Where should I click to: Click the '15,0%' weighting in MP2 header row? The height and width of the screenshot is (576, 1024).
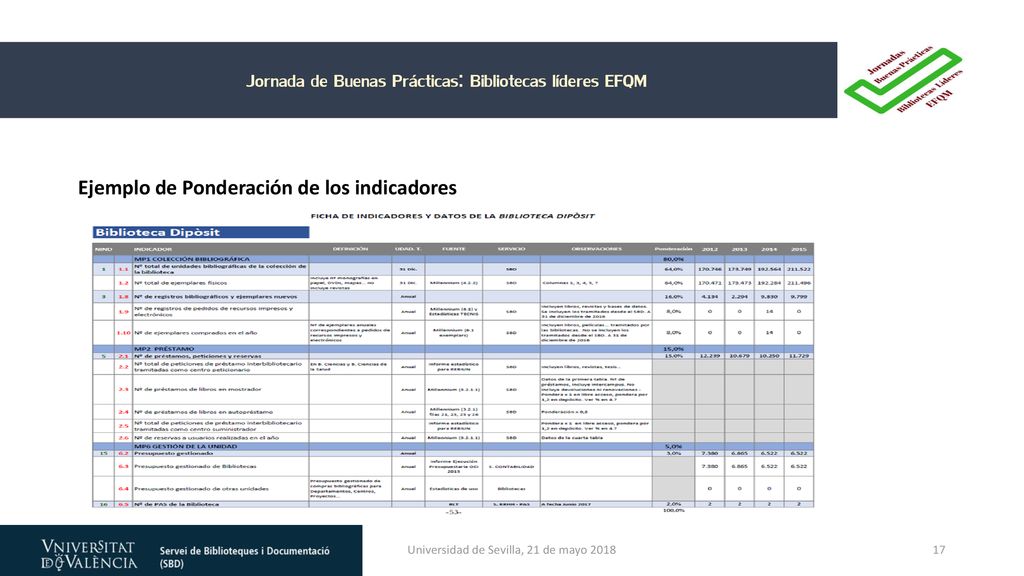point(673,349)
